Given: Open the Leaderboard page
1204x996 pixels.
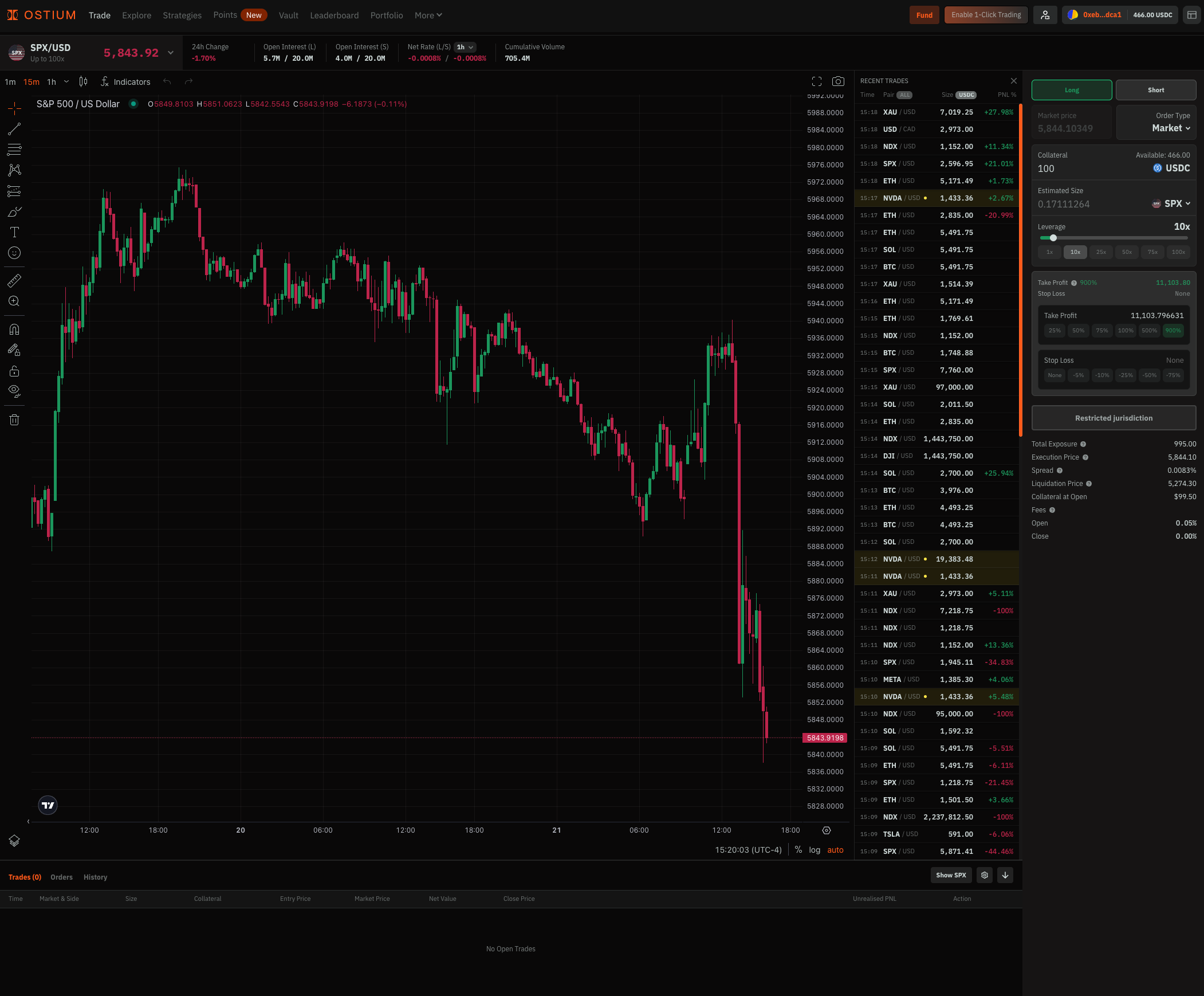Looking at the screenshot, I should [335, 15].
